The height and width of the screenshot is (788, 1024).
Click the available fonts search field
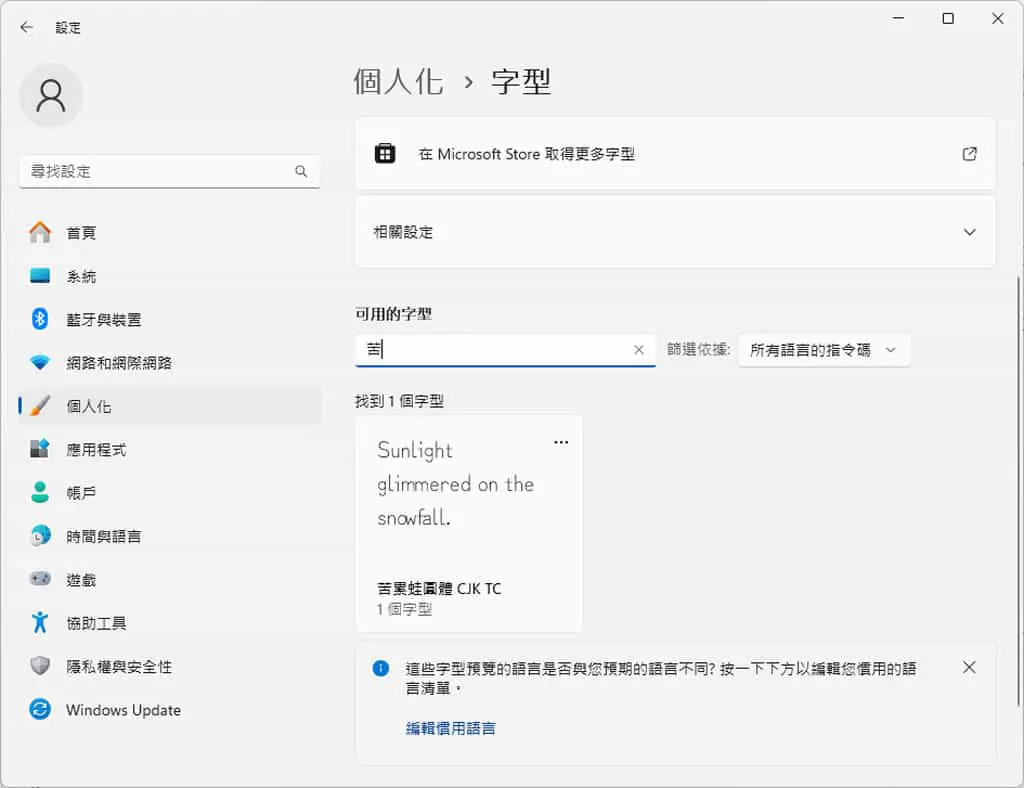(505, 350)
